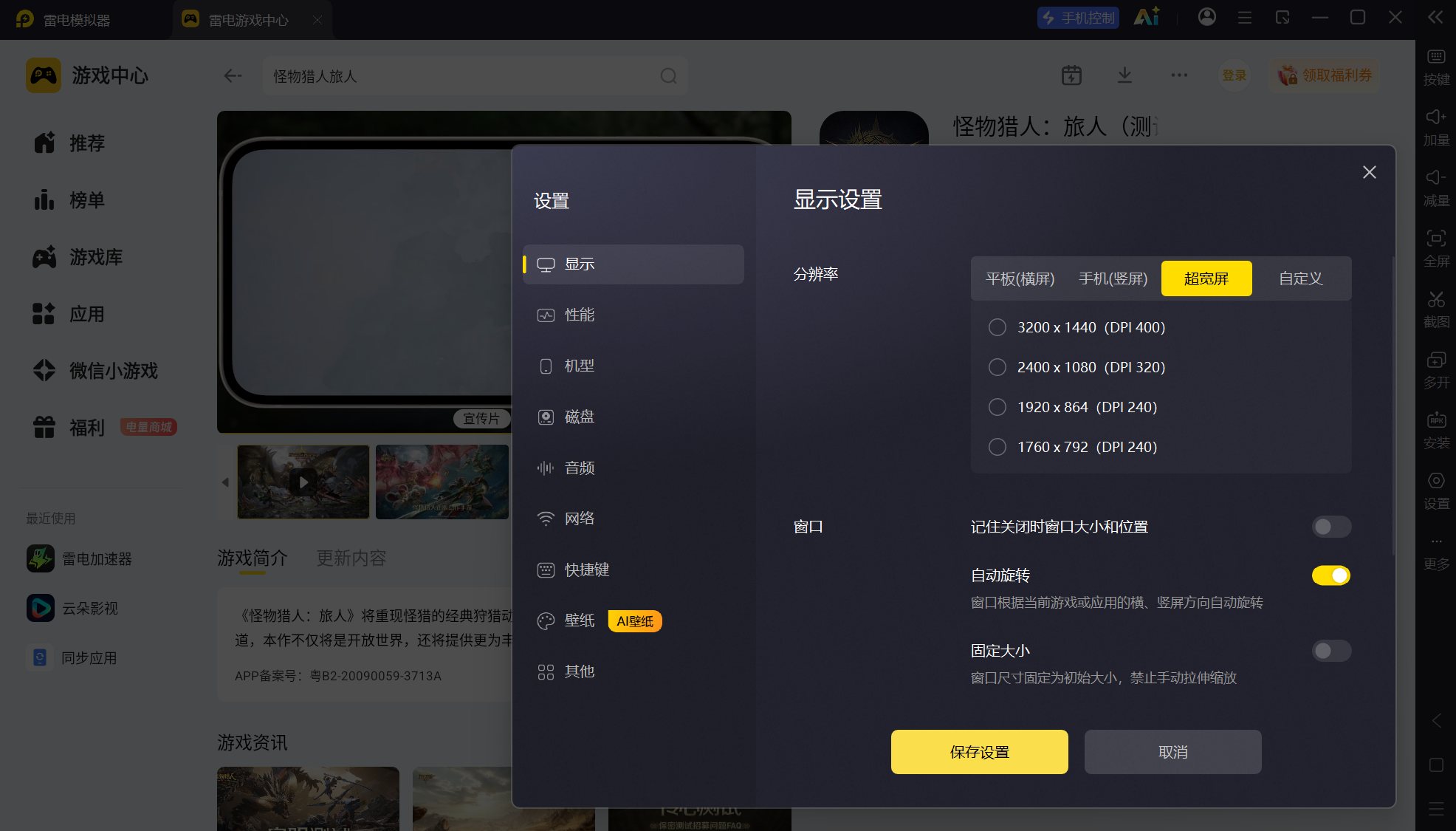Open 推荐 in game center sidebar

[69, 143]
